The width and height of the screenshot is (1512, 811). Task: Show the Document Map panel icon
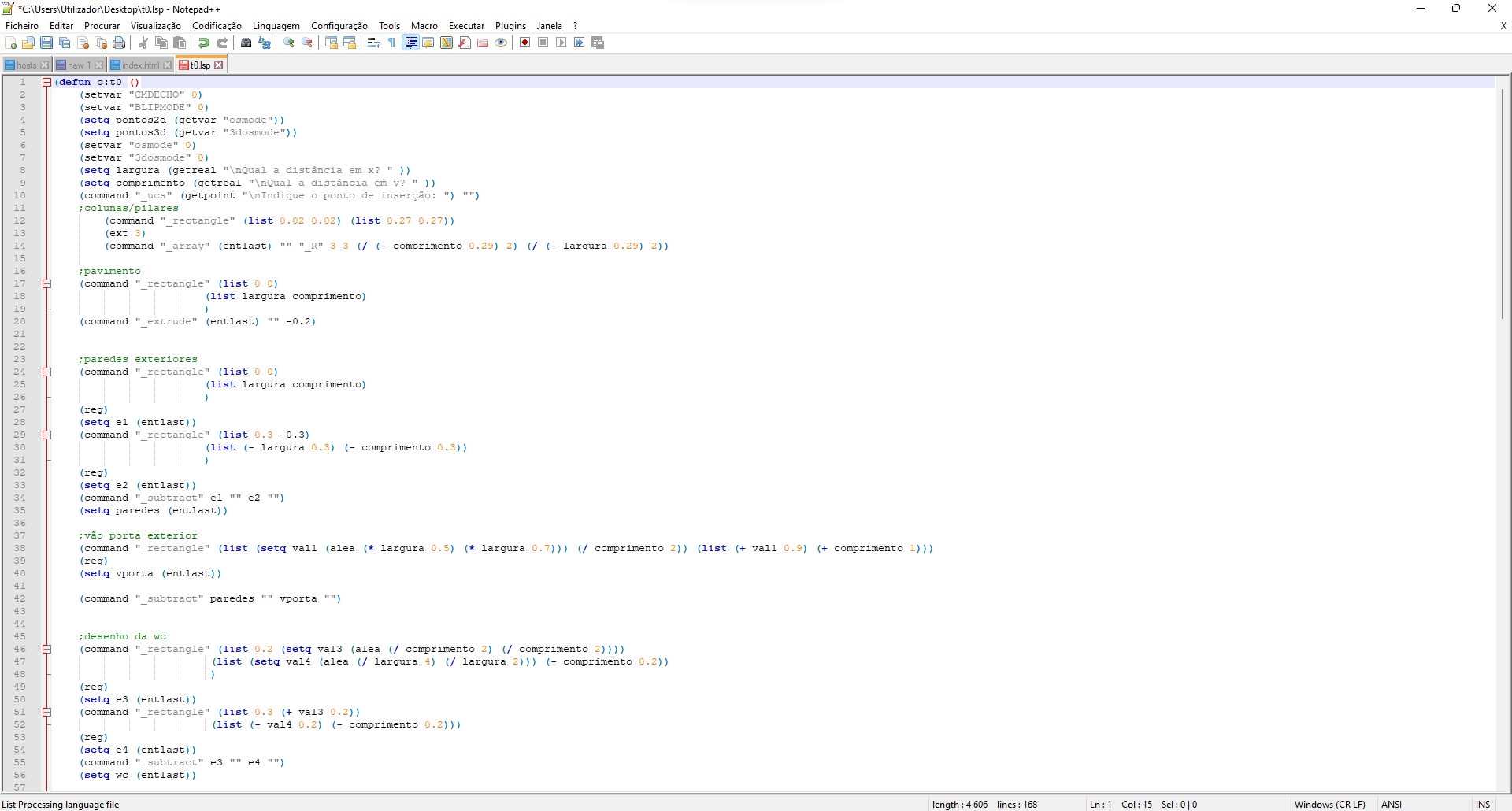click(447, 43)
